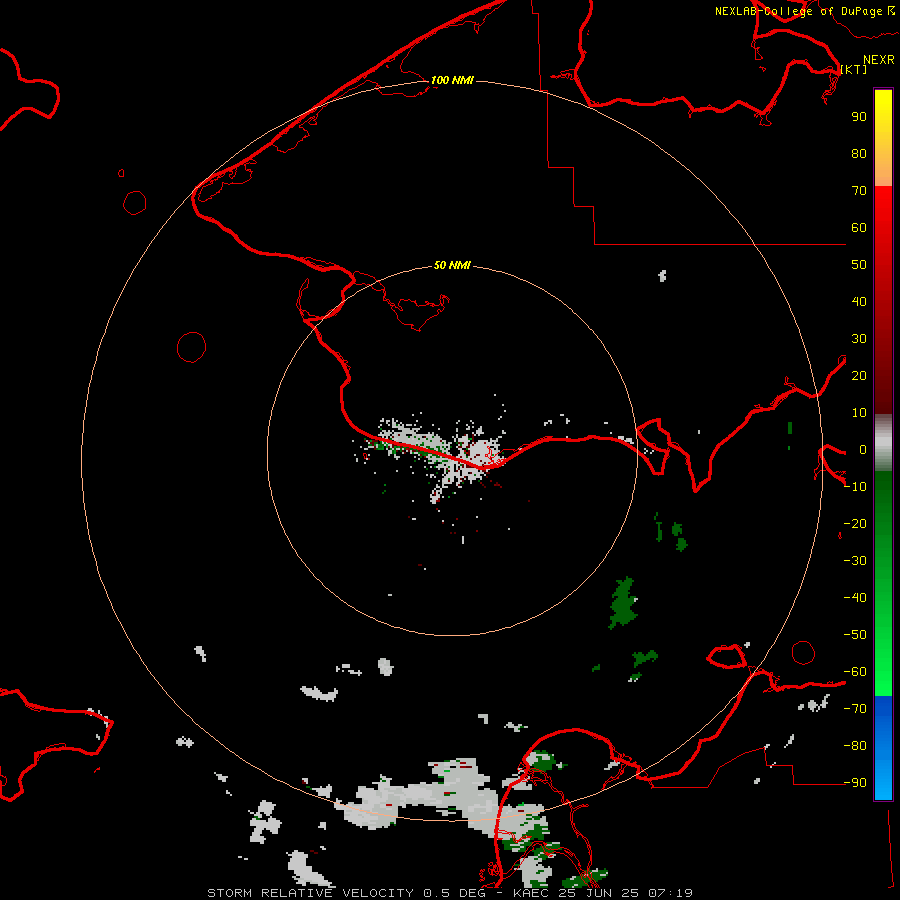The width and height of the screenshot is (900, 900).
Task: Click the -90 value on velocity scale
Action: click(855, 783)
